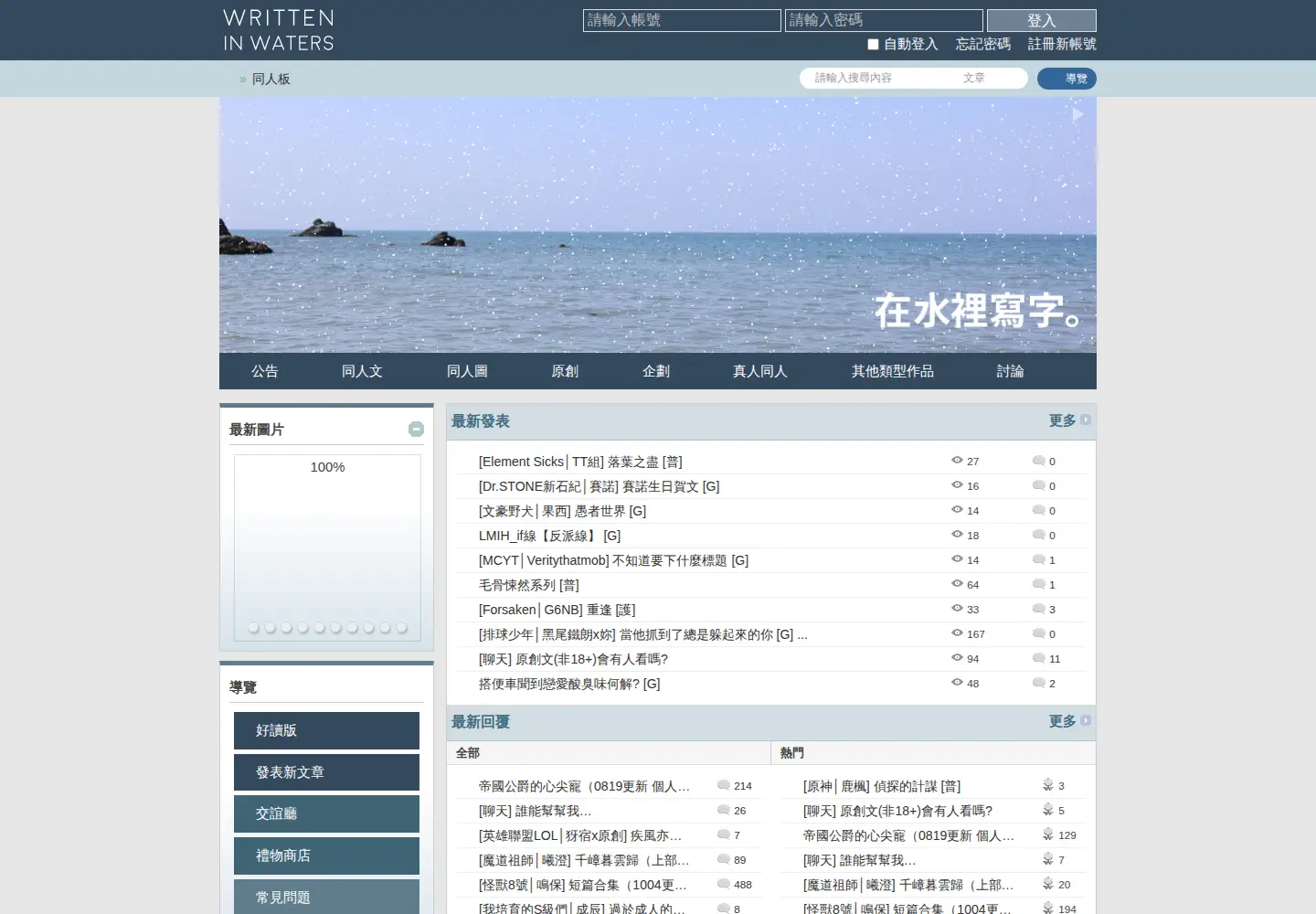Open the 真人同人 menu
Viewport: 1316px width, 914px height.
(759, 371)
